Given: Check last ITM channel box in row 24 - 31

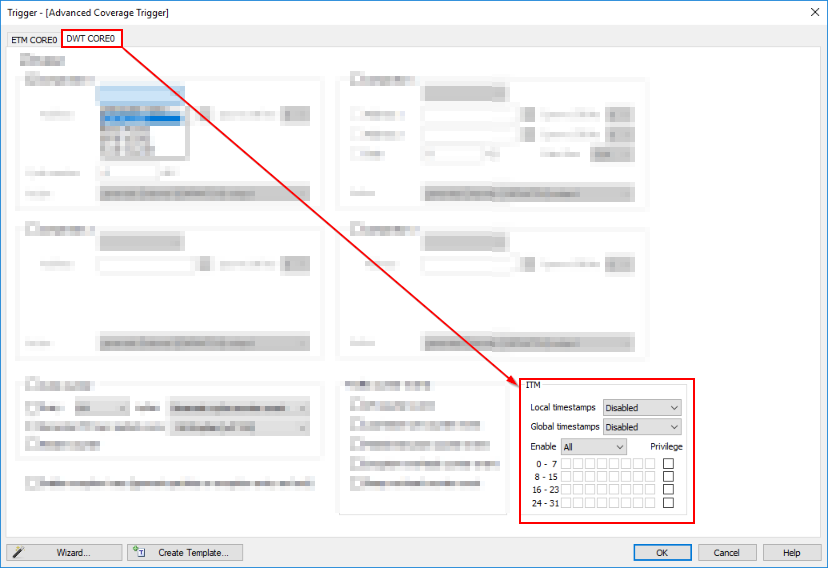Looking at the screenshot, I should (x=650, y=503).
